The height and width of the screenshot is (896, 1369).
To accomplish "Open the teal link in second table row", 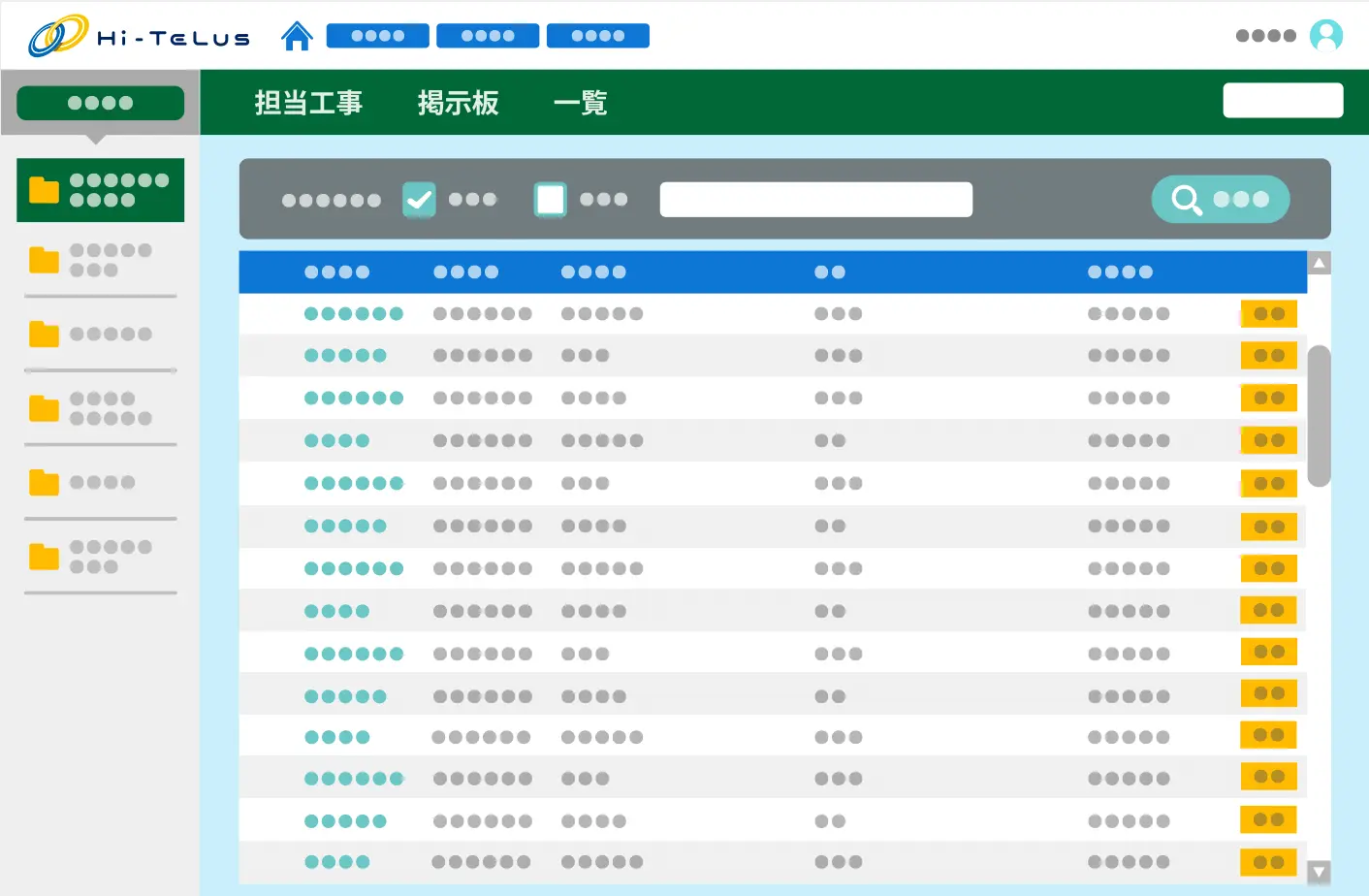I will pyautogui.click(x=345, y=356).
